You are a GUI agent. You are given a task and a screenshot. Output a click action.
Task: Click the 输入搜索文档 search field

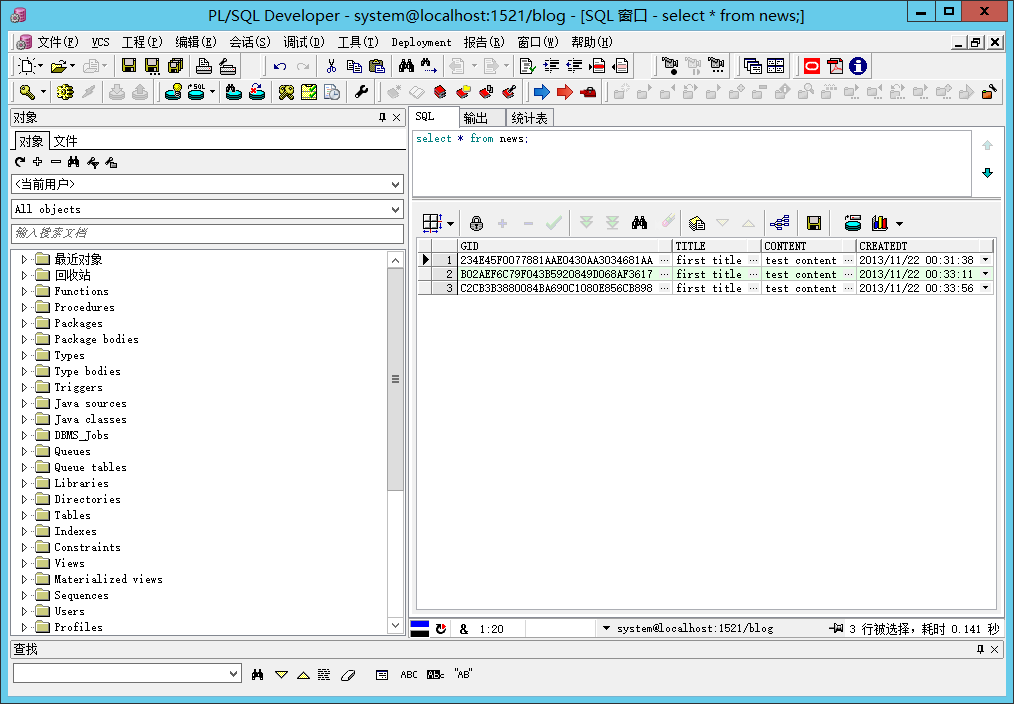coord(207,233)
